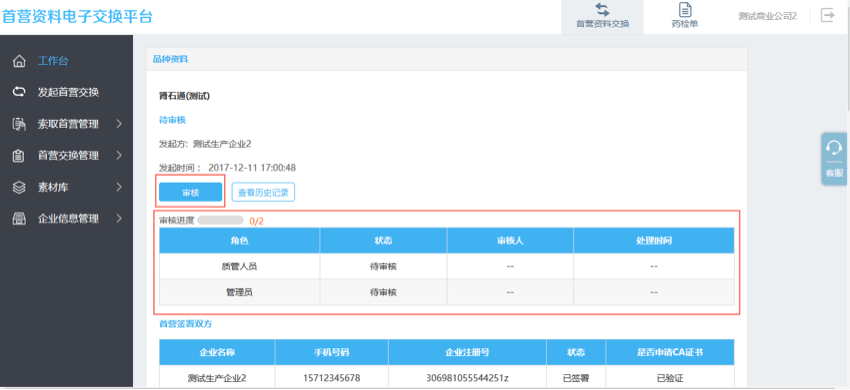Click the phone number 15712345678
This screenshot has width=850, height=390.
click(332, 378)
